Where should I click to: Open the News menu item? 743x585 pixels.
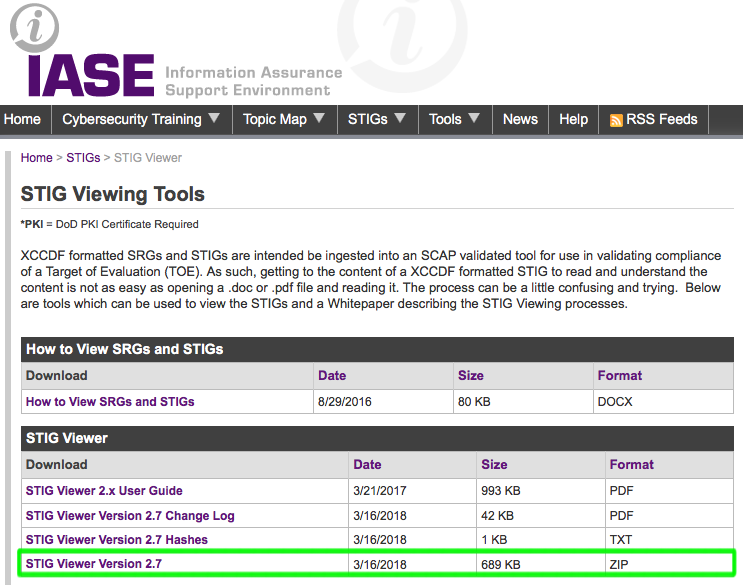520,119
